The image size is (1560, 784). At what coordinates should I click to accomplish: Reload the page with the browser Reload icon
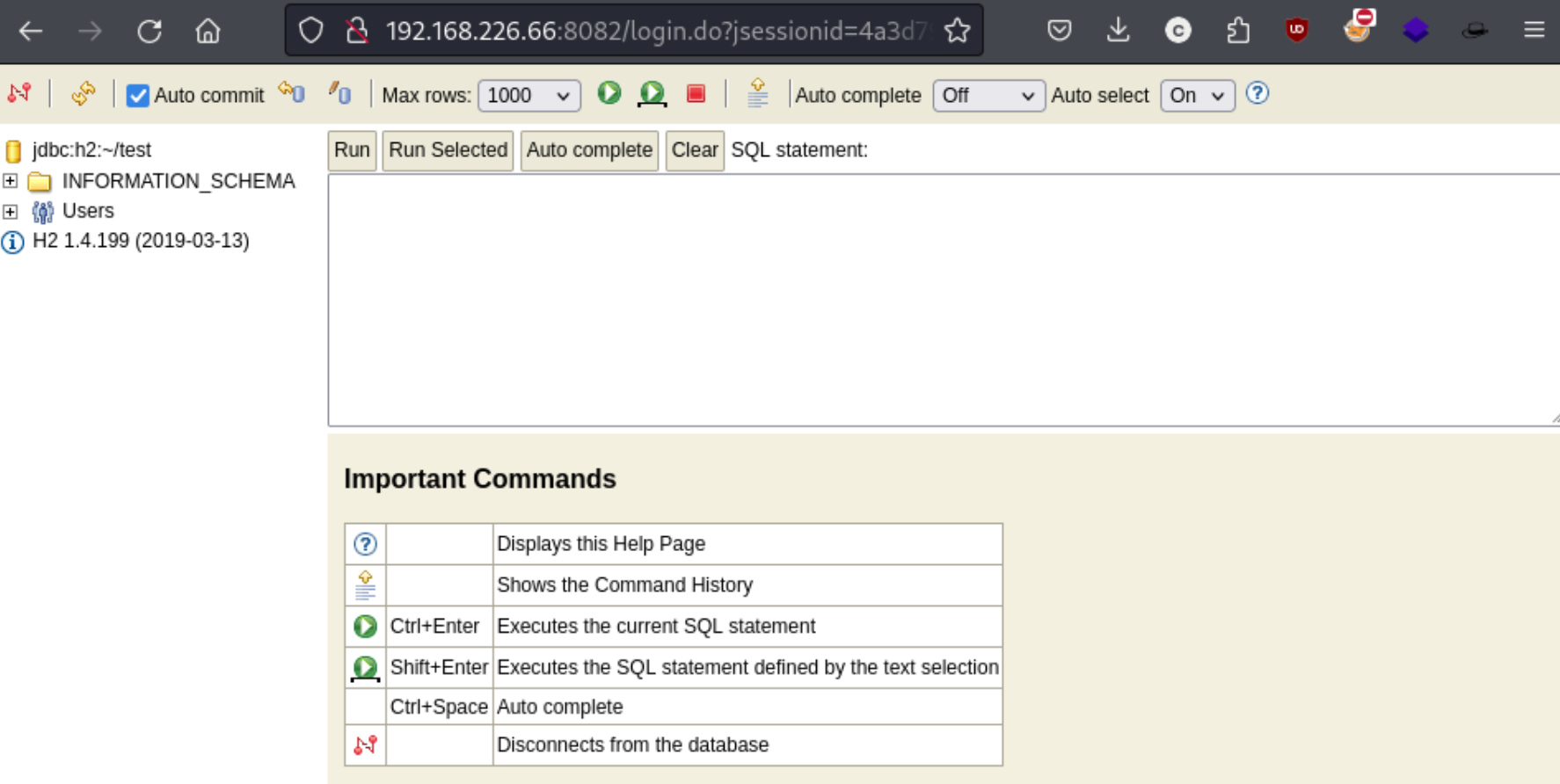(x=149, y=32)
